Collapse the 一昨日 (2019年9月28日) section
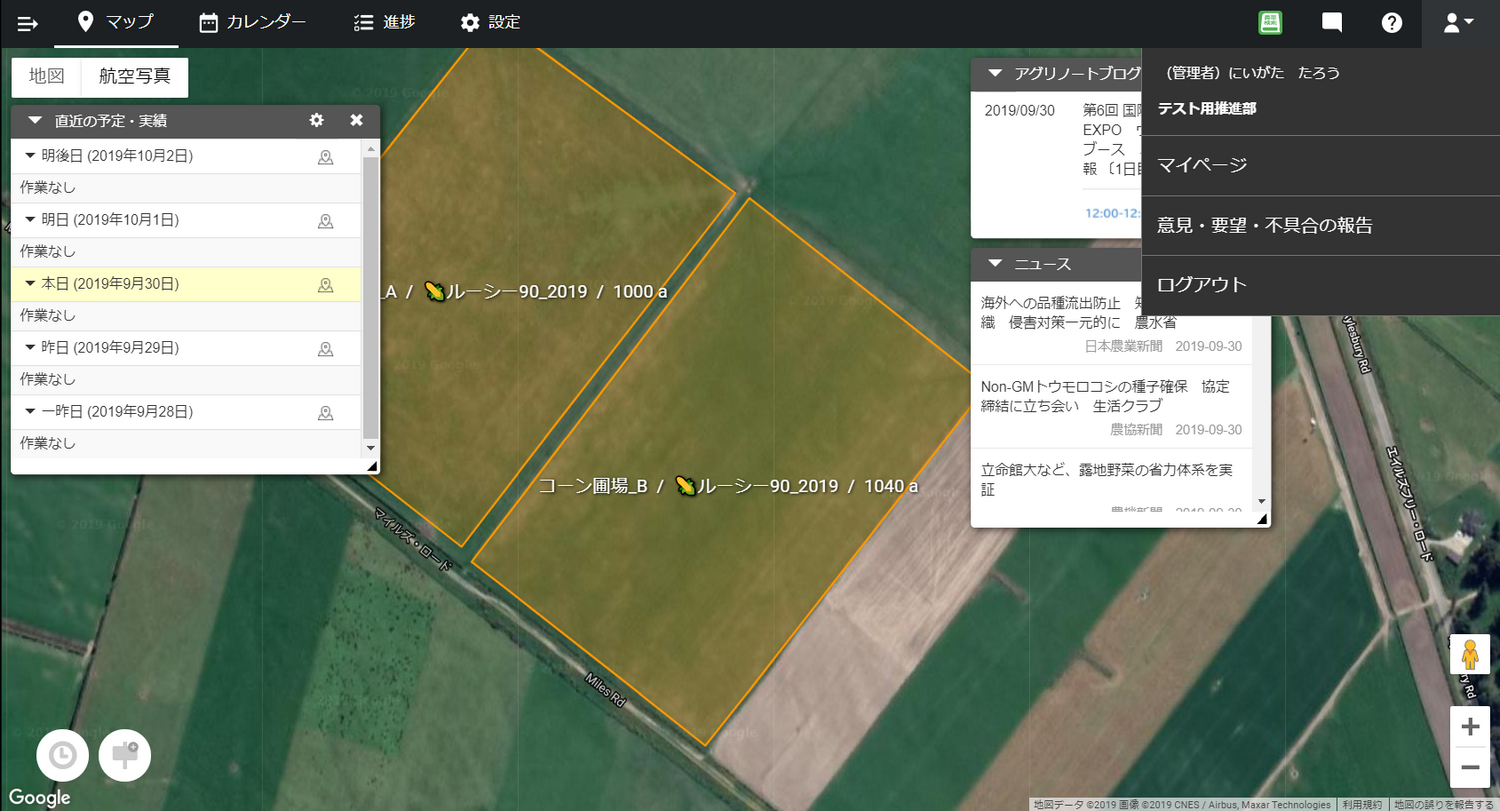 [30, 412]
